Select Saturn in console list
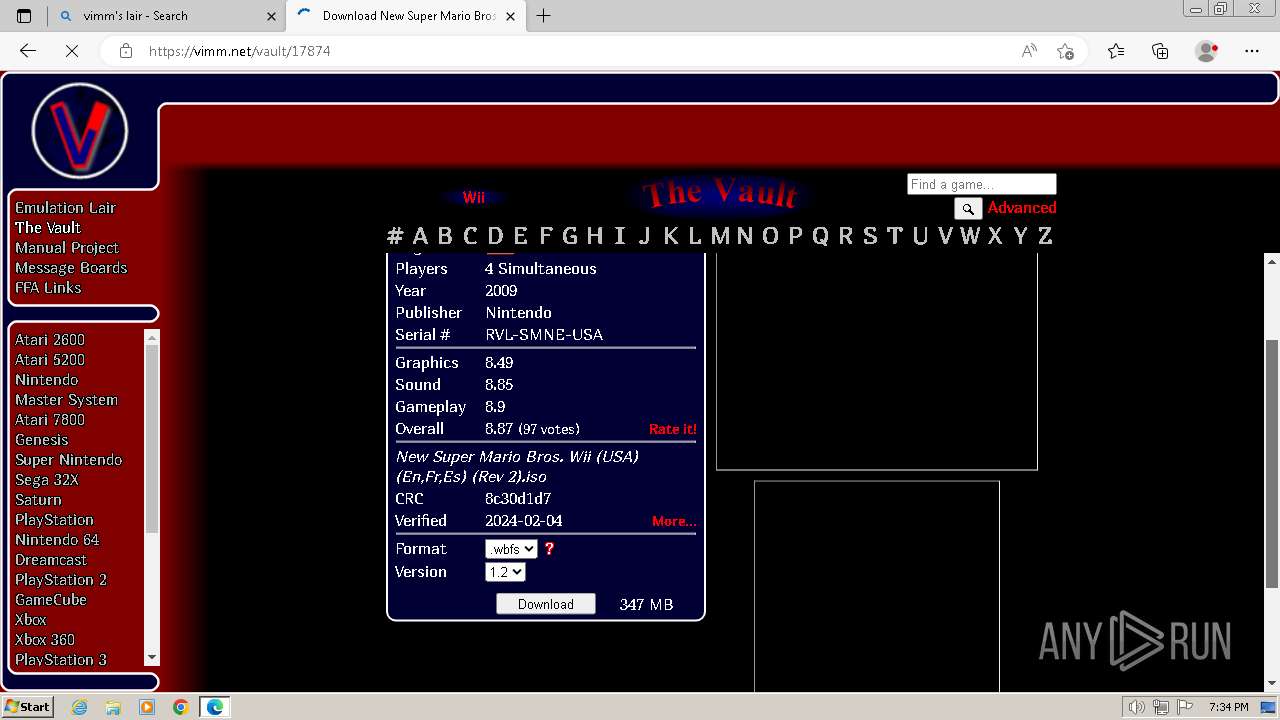Viewport: 1280px width, 720px height. (x=38, y=500)
